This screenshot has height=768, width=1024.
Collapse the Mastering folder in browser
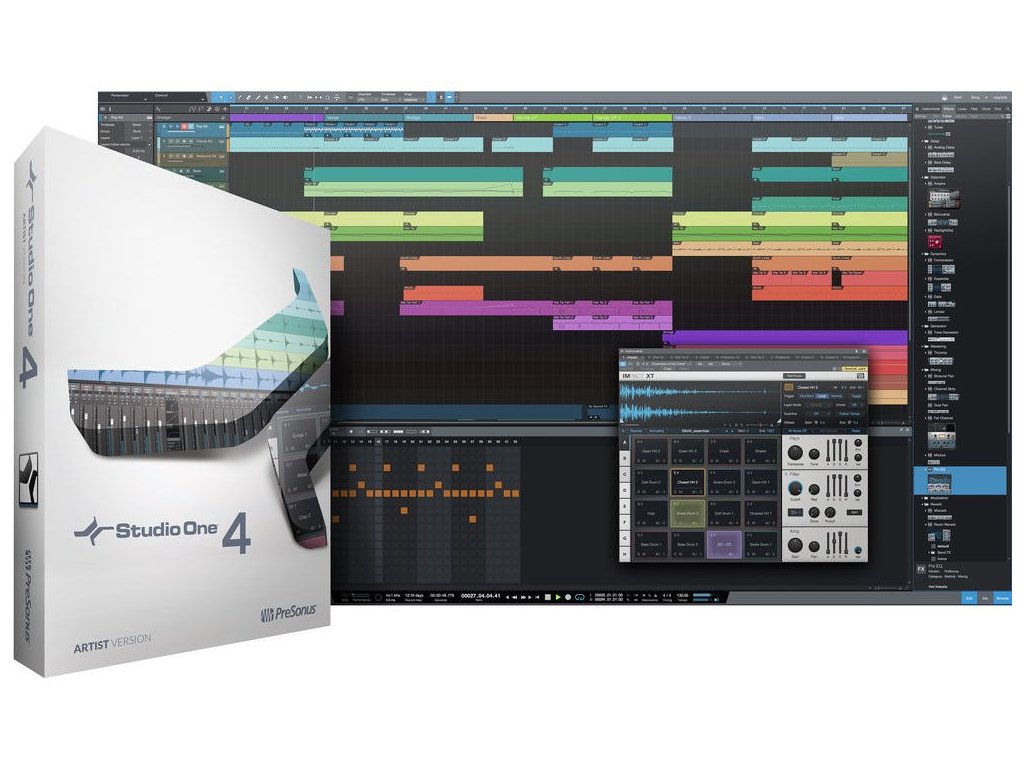pos(923,346)
